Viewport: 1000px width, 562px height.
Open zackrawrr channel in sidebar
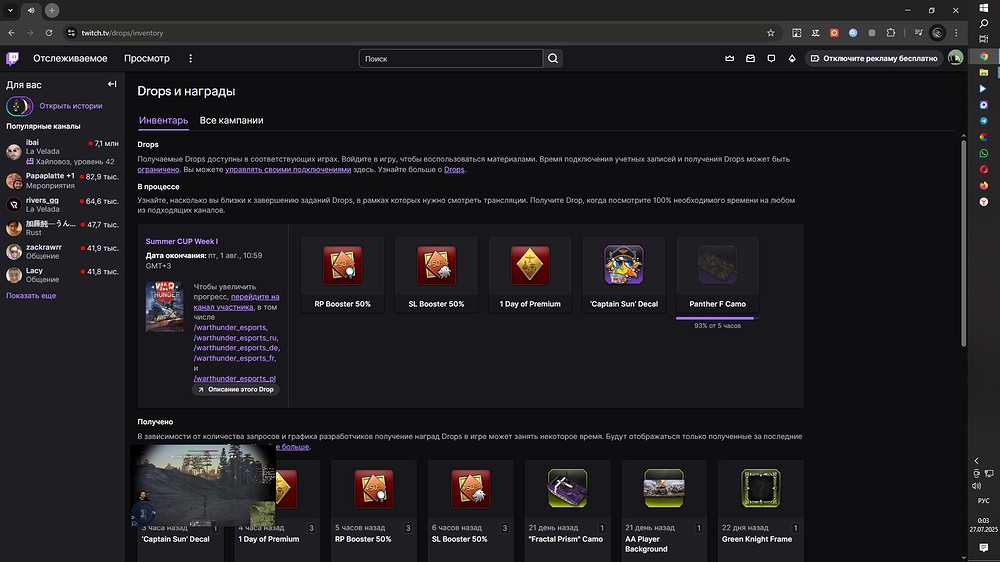[62, 251]
